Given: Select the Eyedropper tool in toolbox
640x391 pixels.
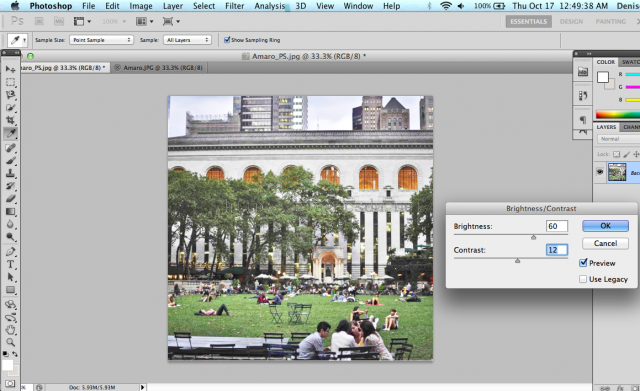Looking at the screenshot, I should coord(10,133).
